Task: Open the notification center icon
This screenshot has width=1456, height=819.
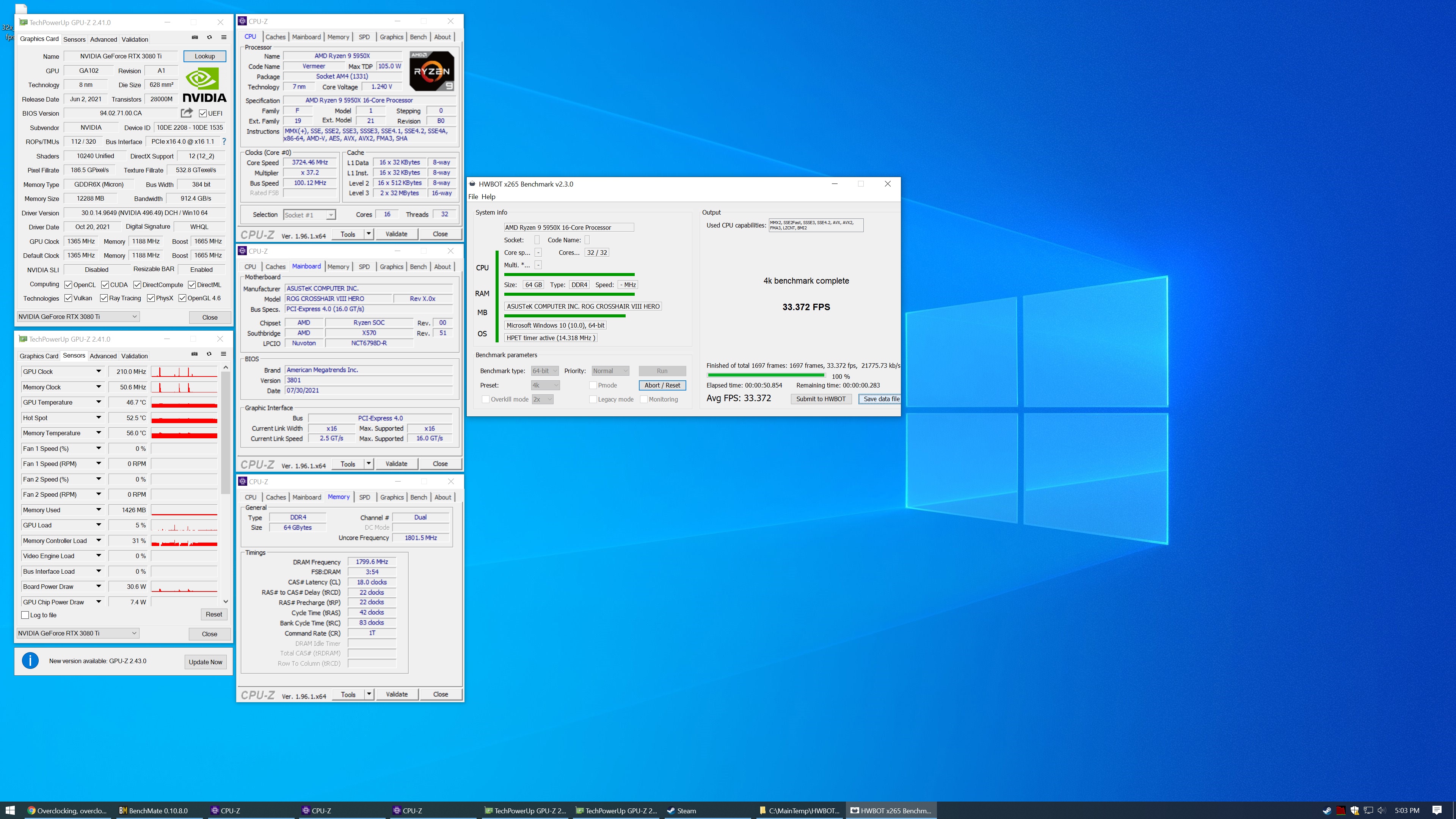Action: point(1437,810)
